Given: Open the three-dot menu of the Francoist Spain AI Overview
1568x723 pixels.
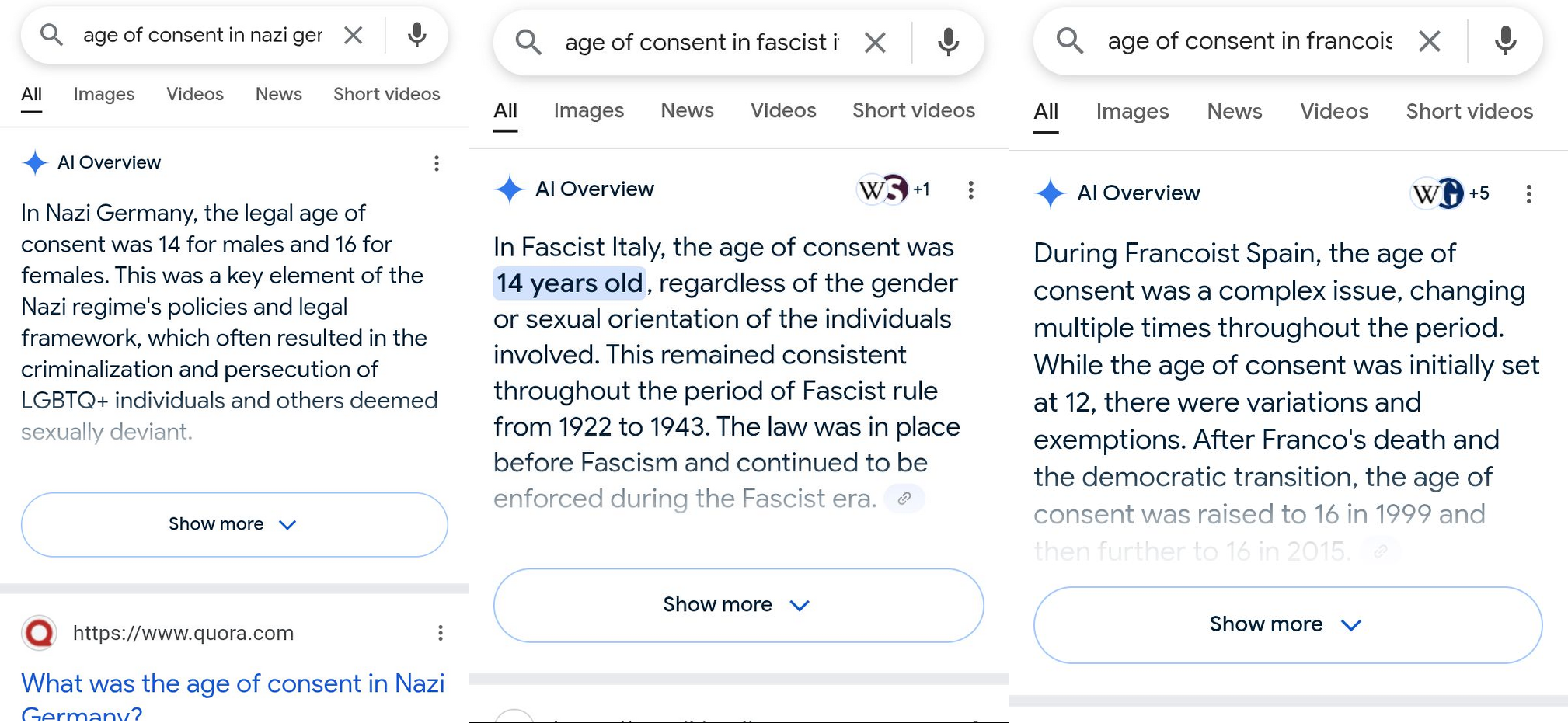Looking at the screenshot, I should [x=1528, y=194].
